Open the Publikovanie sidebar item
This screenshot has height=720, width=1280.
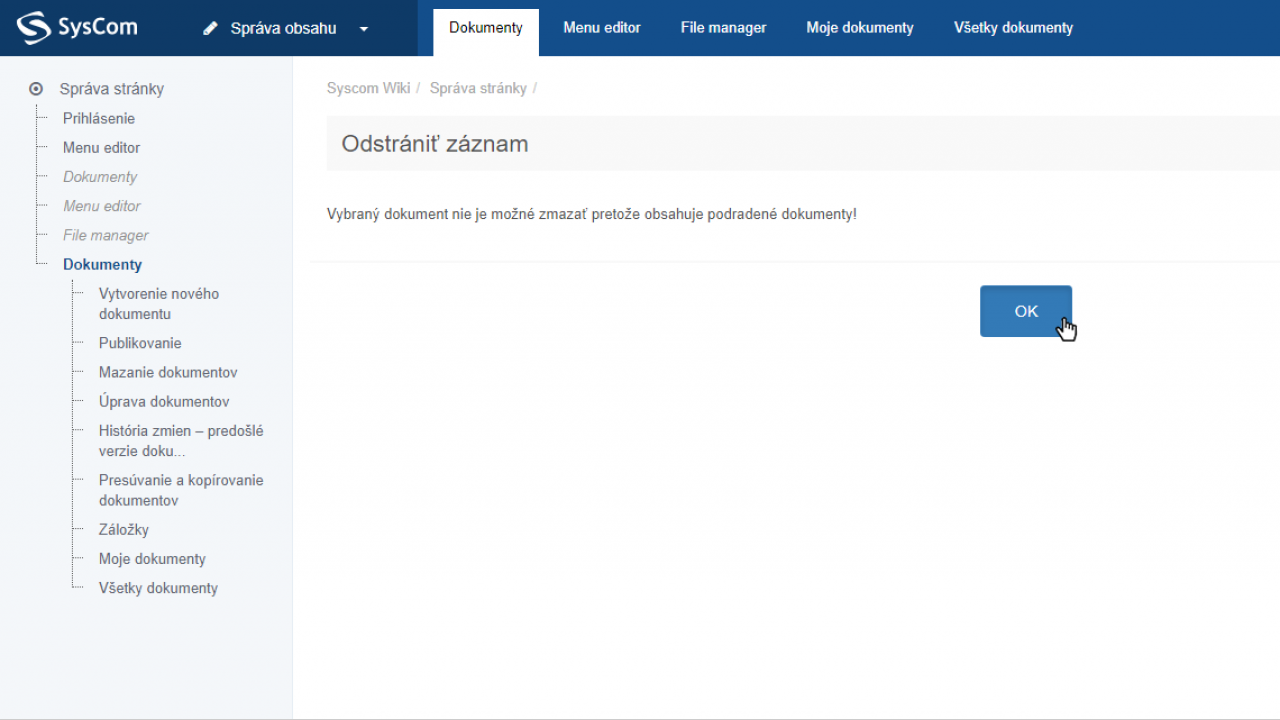[140, 343]
